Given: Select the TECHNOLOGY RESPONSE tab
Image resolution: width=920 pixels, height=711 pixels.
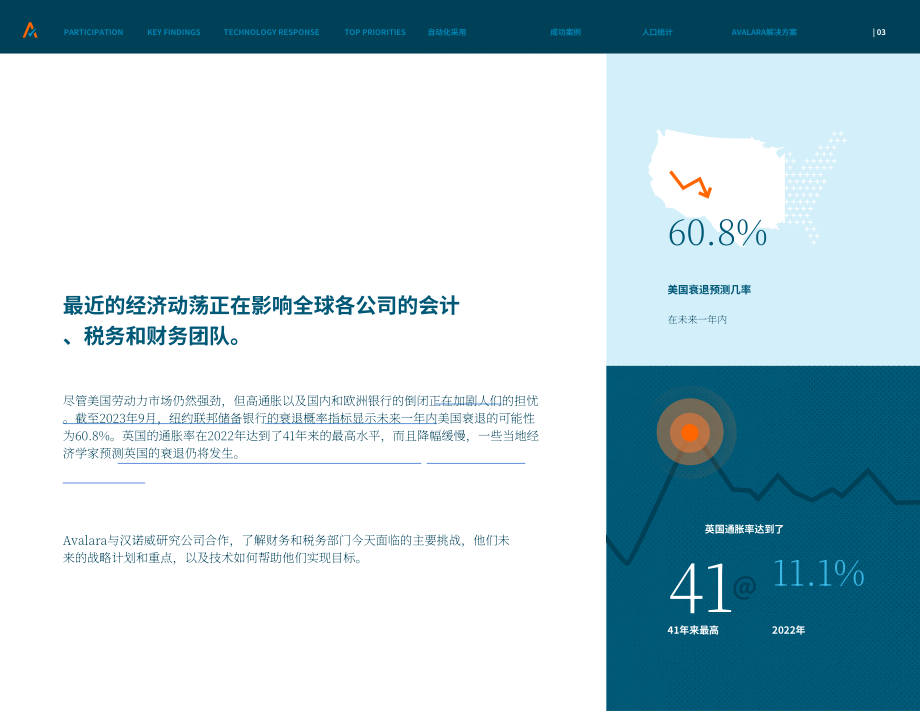Looking at the screenshot, I should click(272, 32).
